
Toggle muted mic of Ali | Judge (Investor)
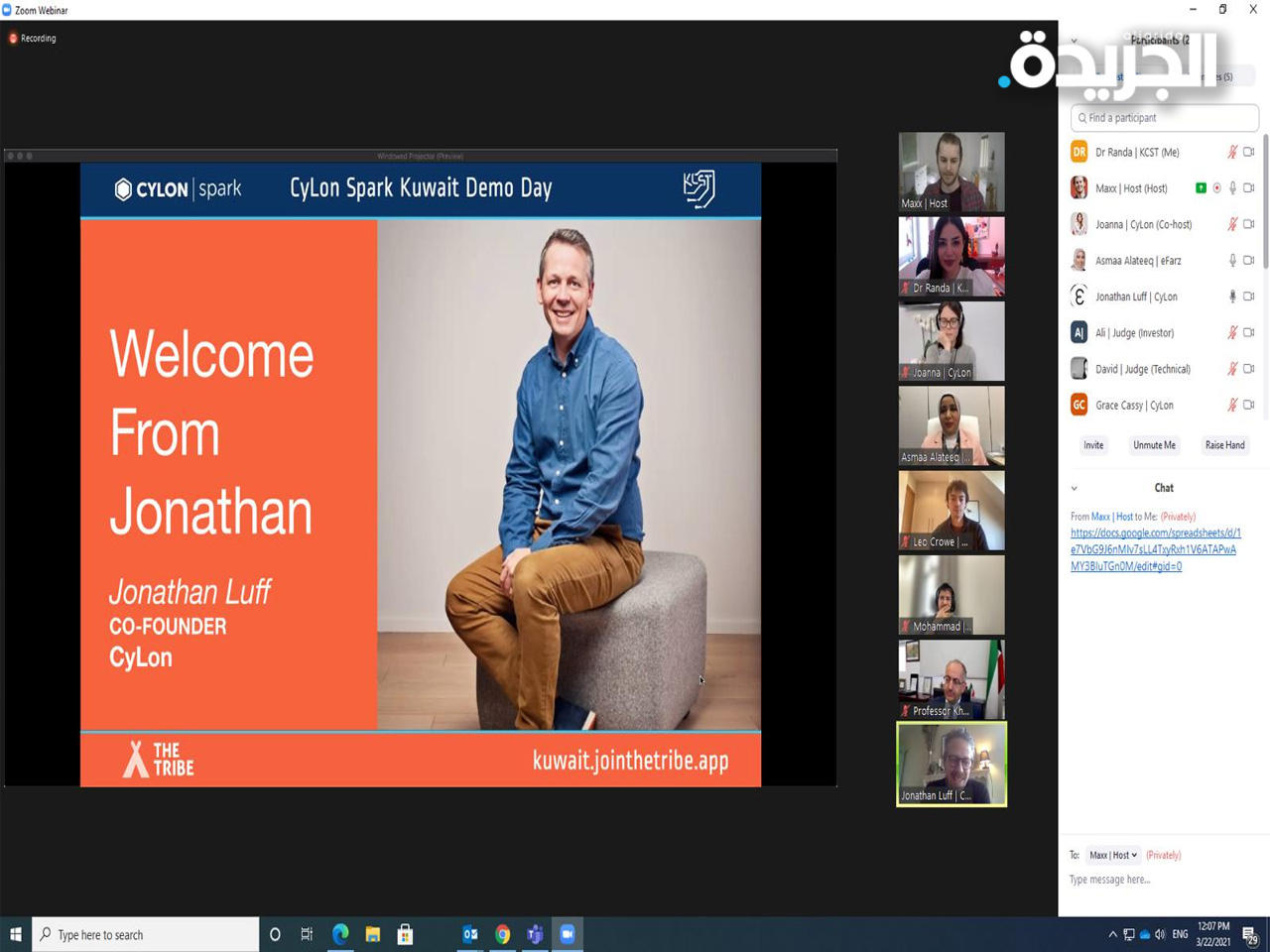[1232, 333]
